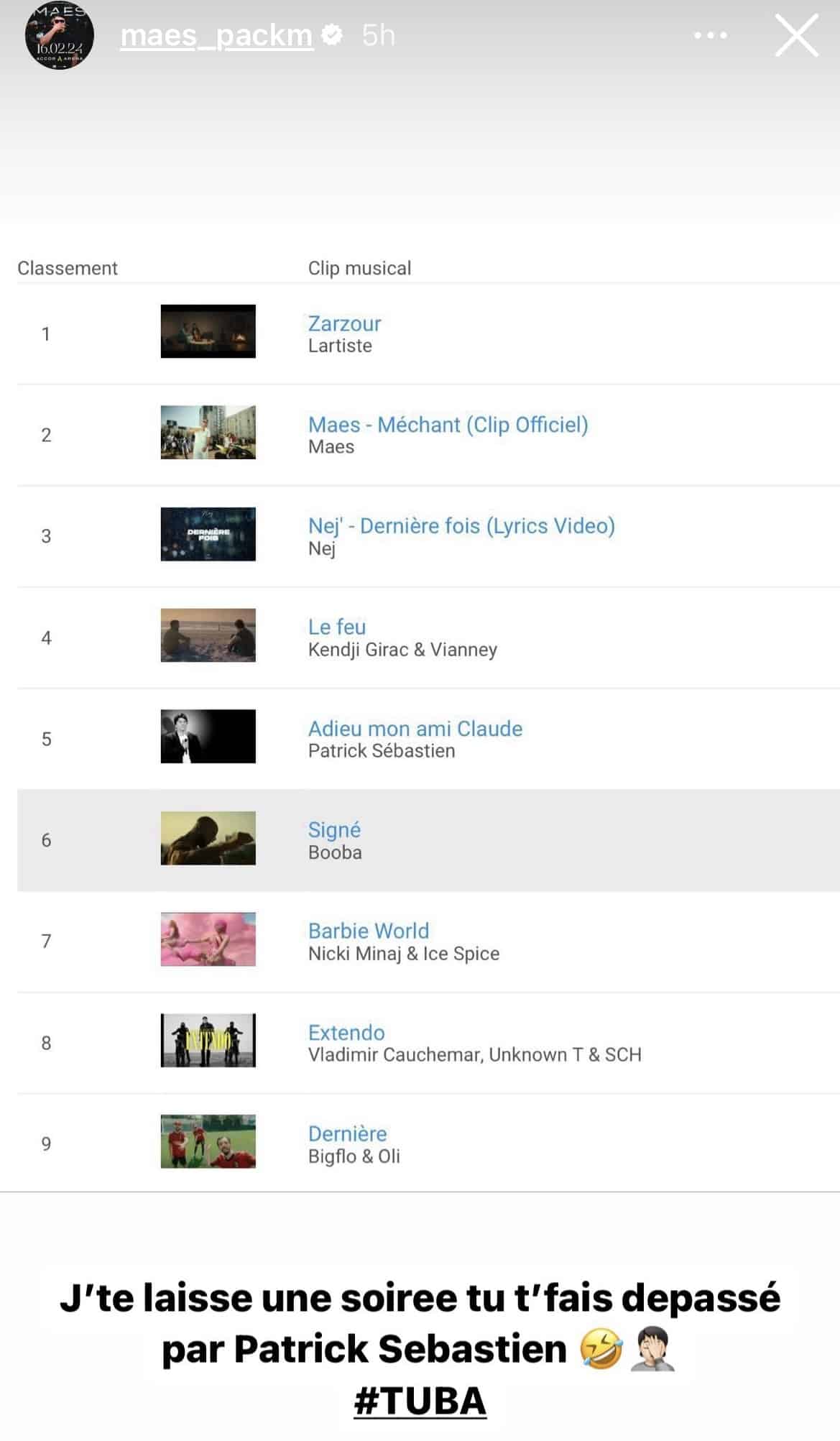This screenshot has width=840, height=1441.
Task: Click the Dernière fois lyrics thumbnail
Action: pos(208,534)
